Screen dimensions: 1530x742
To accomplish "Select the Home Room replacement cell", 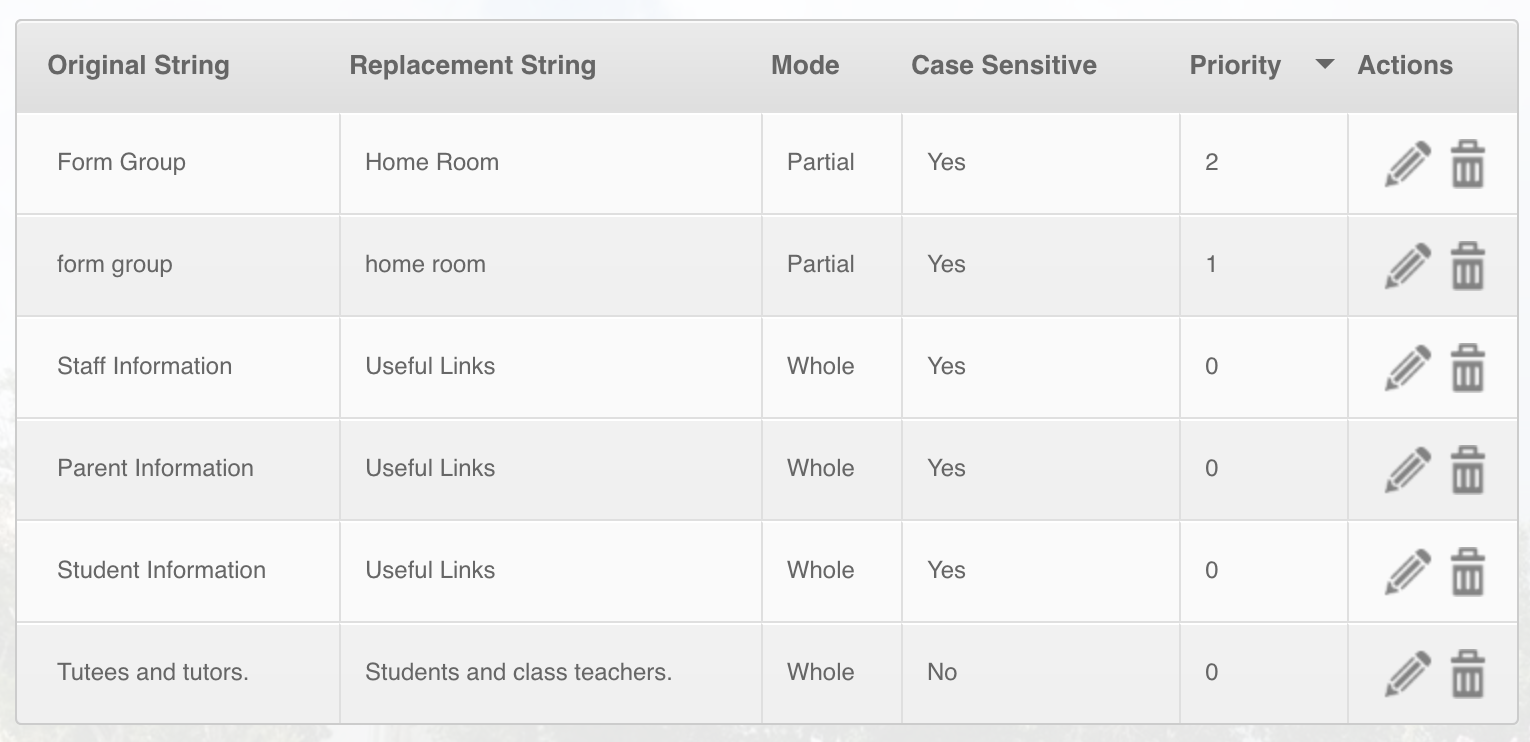I will click(551, 163).
